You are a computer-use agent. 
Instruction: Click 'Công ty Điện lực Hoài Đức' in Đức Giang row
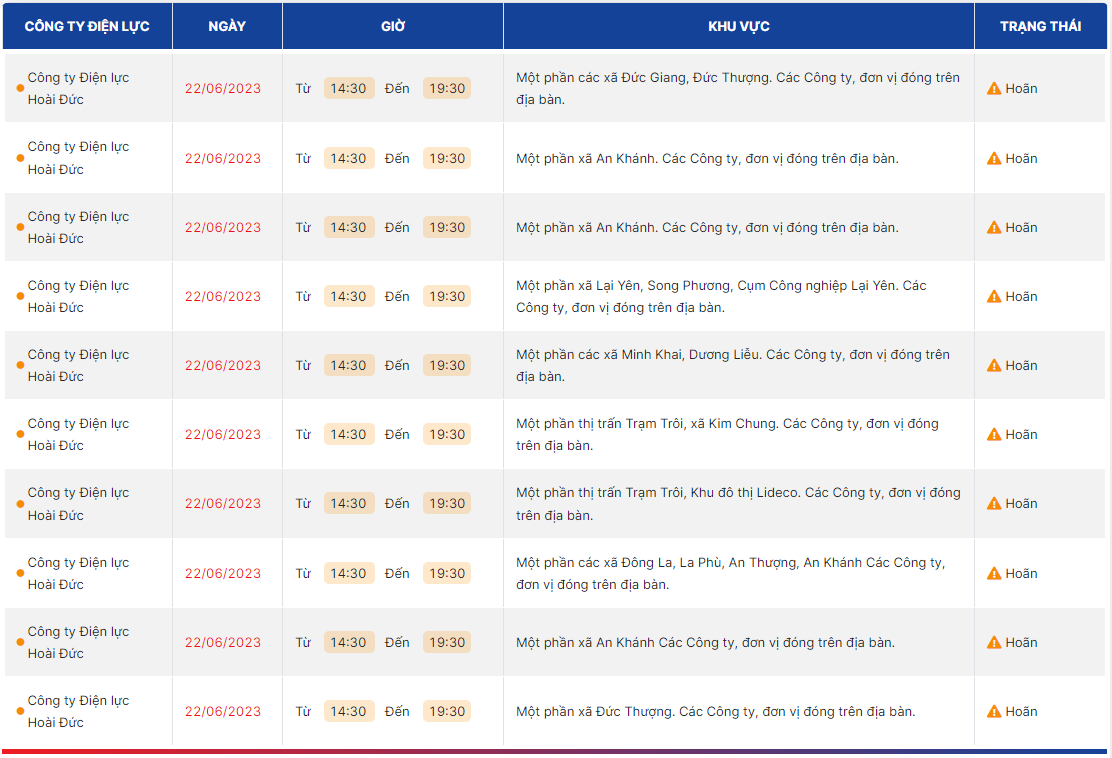pos(78,89)
